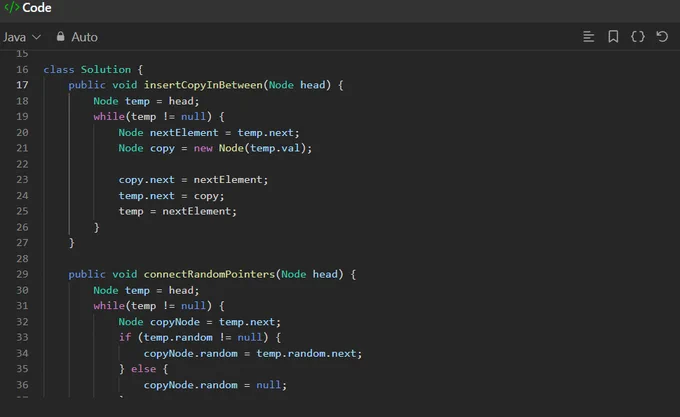Click '} else {' on line 35
The image size is (680, 417).
(x=143, y=369)
